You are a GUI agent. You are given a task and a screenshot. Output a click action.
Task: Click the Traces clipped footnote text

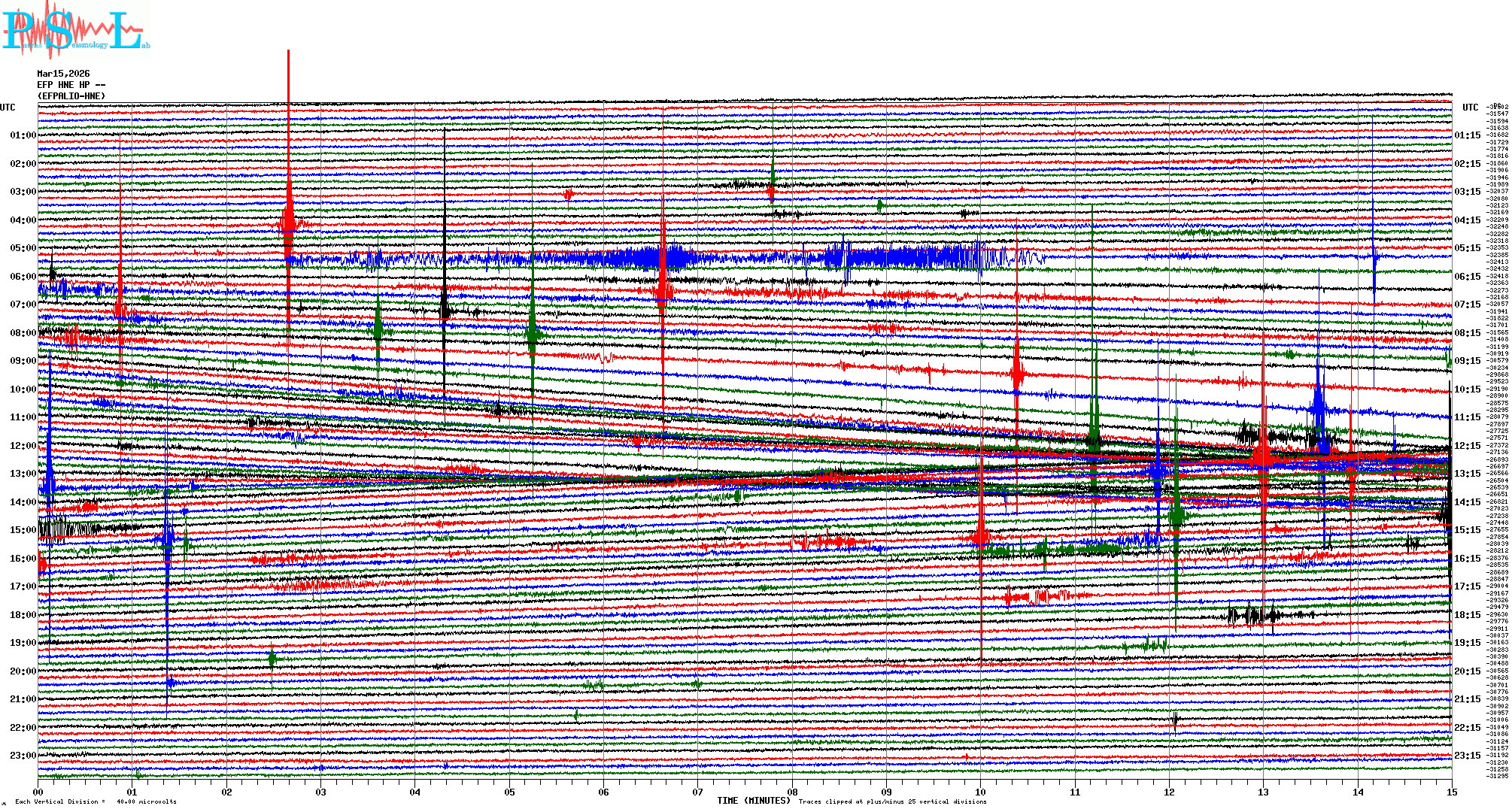pyautogui.click(x=892, y=801)
